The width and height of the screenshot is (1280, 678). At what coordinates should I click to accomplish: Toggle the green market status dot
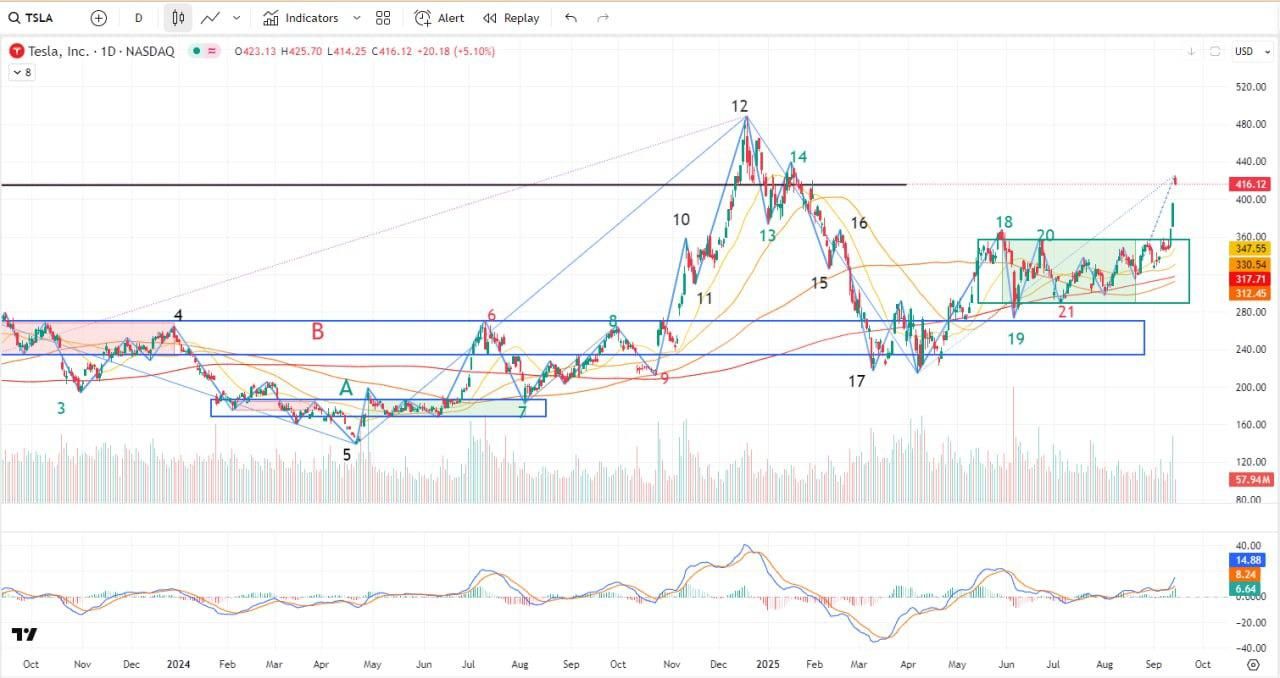coord(198,51)
